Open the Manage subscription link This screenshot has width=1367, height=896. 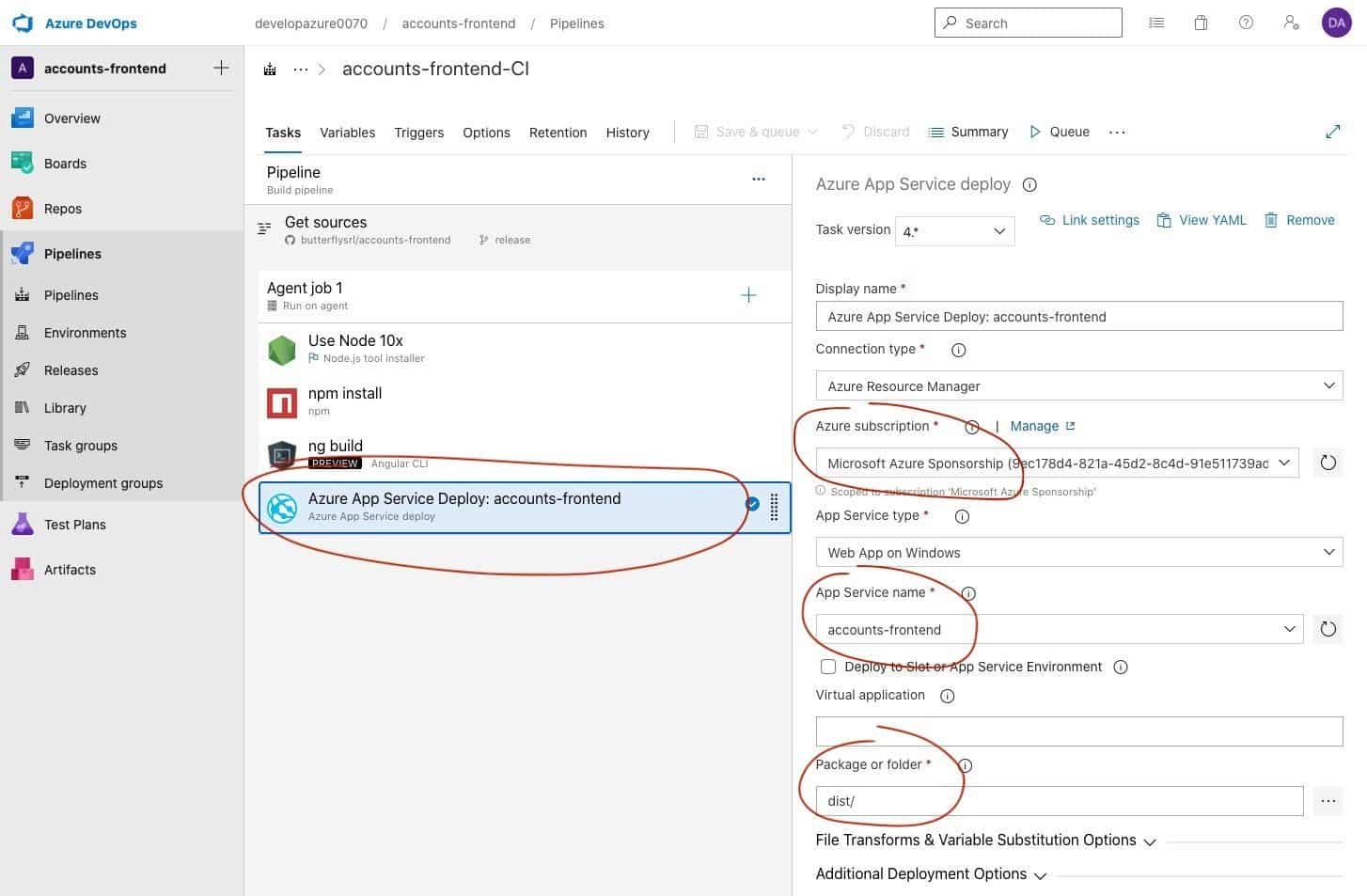click(1042, 426)
